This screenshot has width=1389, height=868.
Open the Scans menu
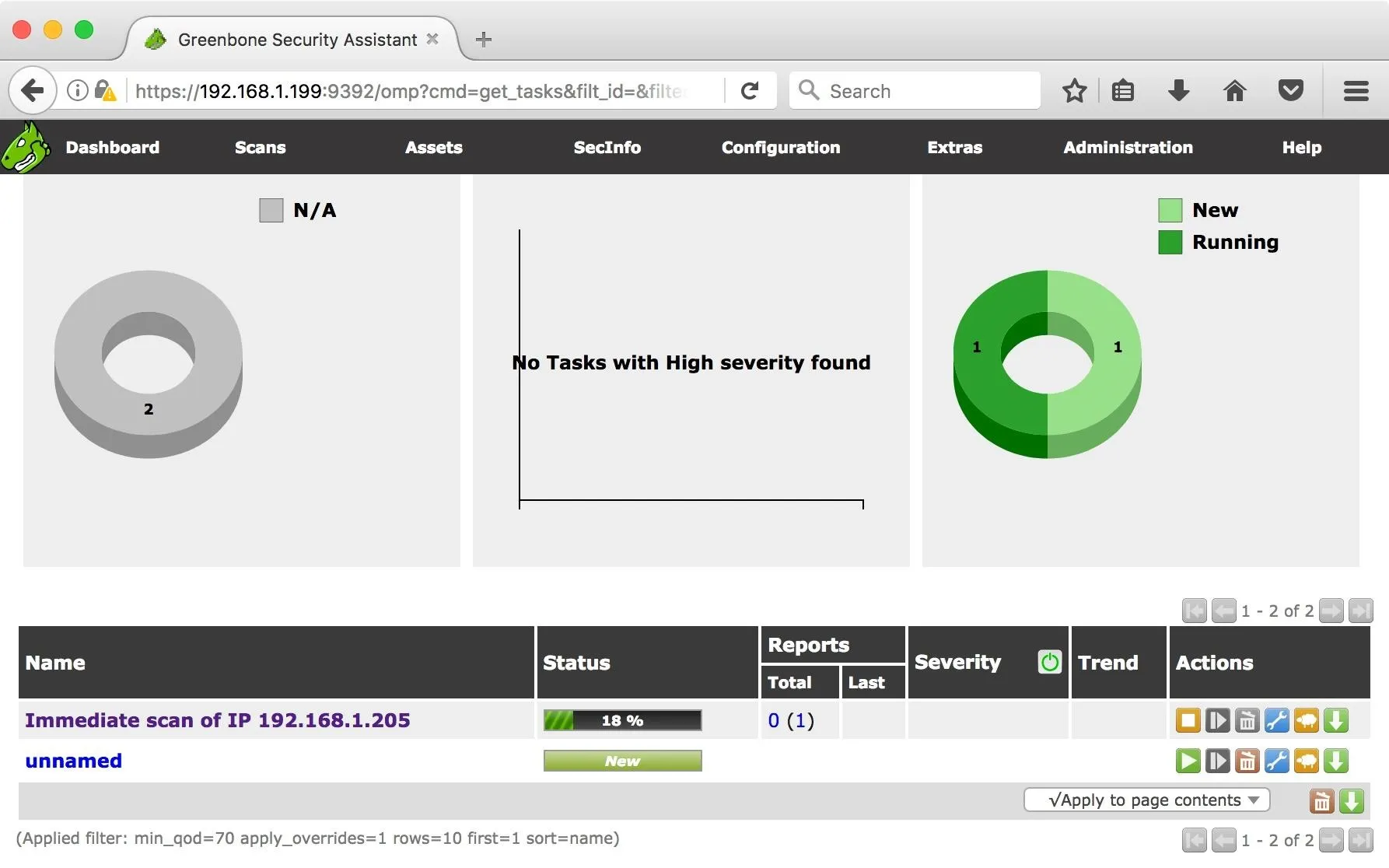click(261, 147)
